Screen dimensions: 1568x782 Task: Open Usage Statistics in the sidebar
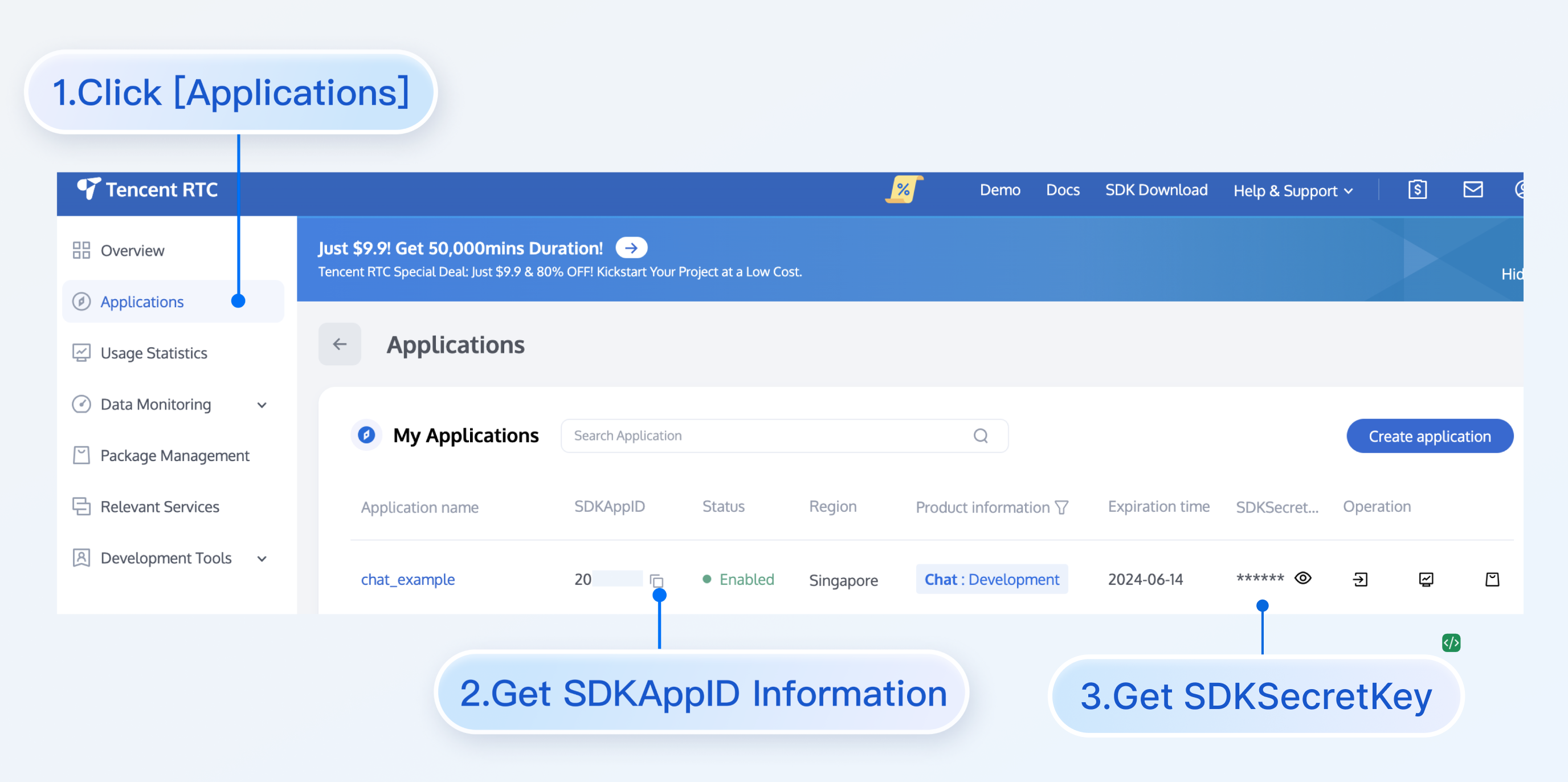click(x=153, y=353)
